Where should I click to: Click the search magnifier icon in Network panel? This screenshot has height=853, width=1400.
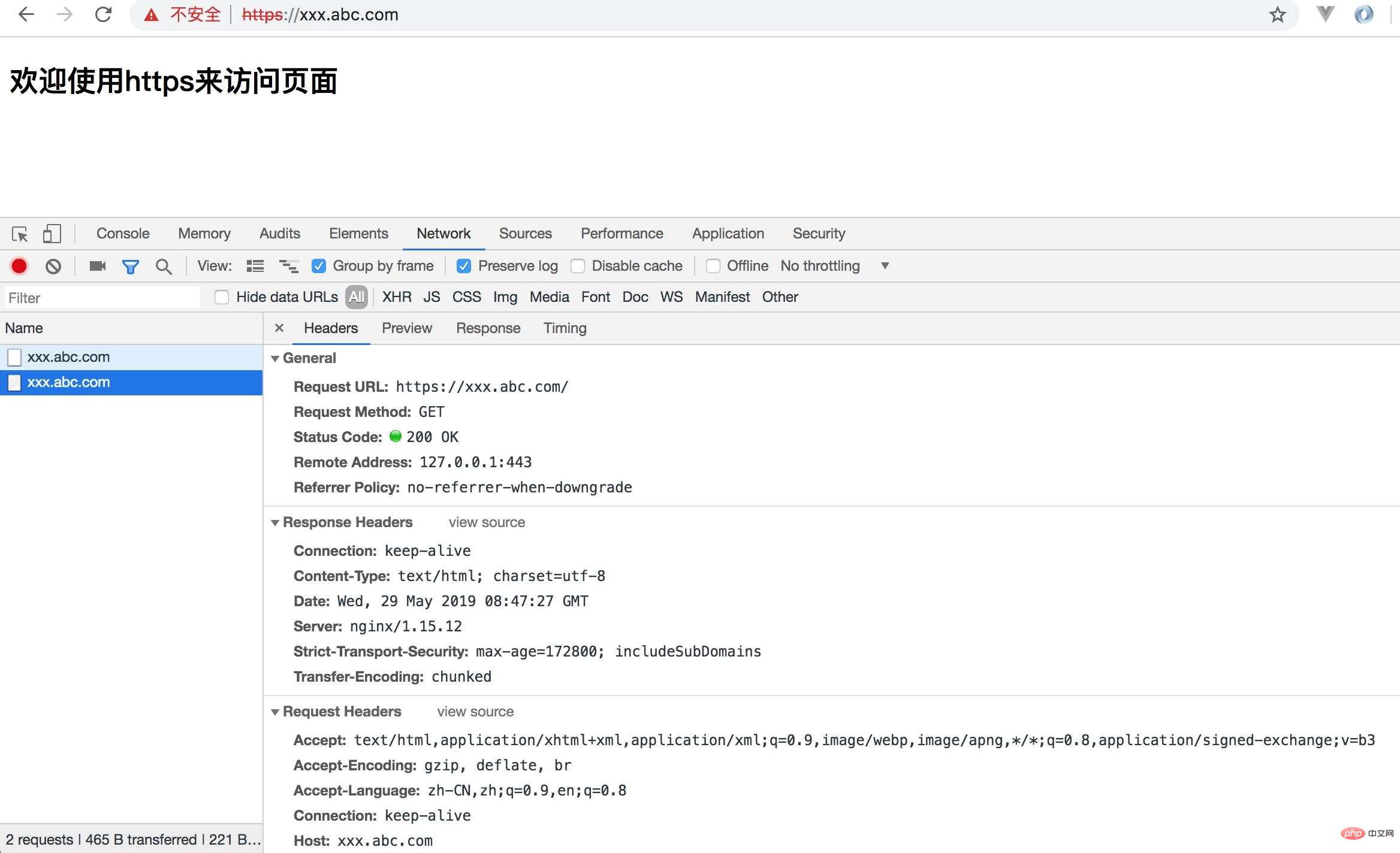162,265
